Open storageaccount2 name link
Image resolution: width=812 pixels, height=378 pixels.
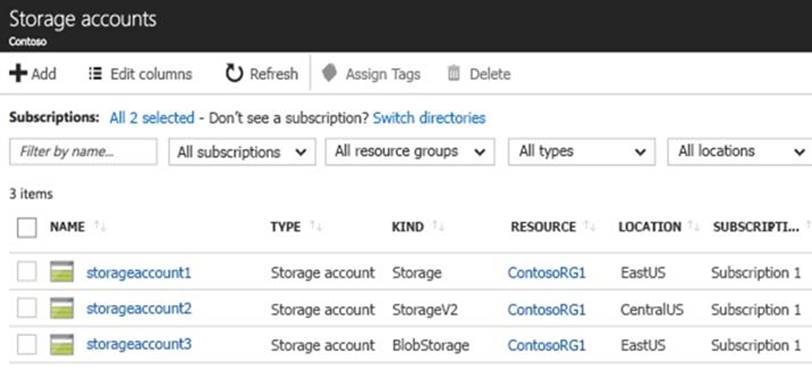(139, 309)
